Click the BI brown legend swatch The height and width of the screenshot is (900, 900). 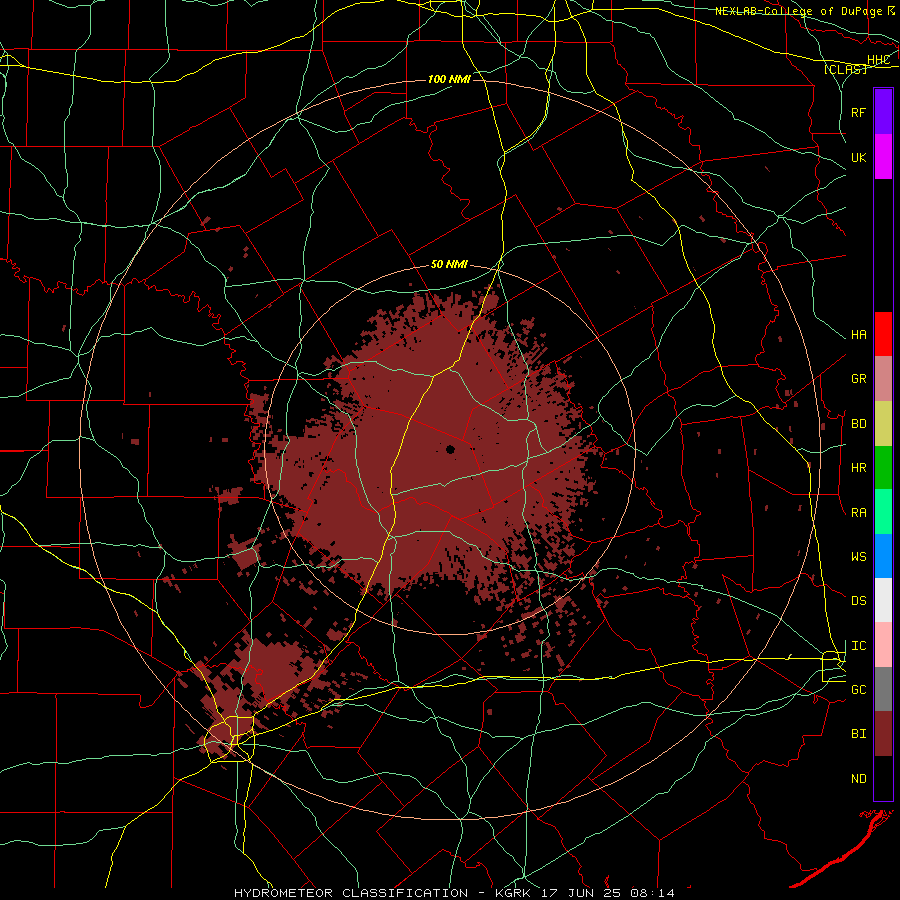pyautogui.click(x=883, y=734)
